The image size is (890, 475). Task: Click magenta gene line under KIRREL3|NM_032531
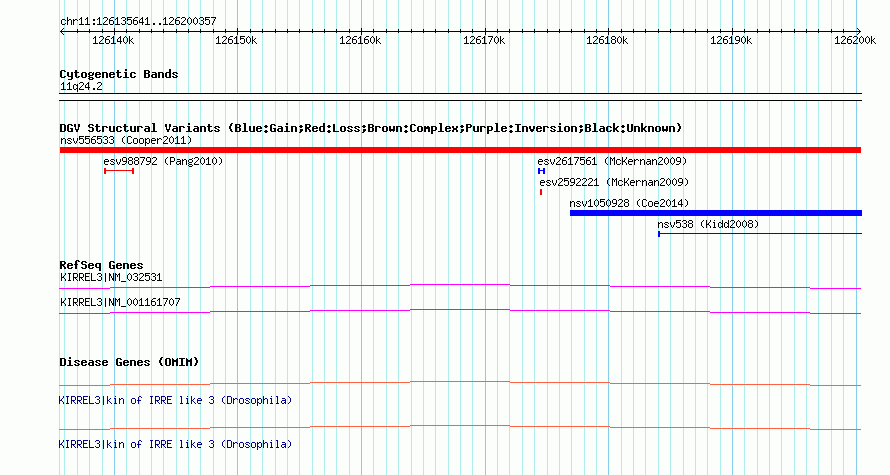(460, 287)
